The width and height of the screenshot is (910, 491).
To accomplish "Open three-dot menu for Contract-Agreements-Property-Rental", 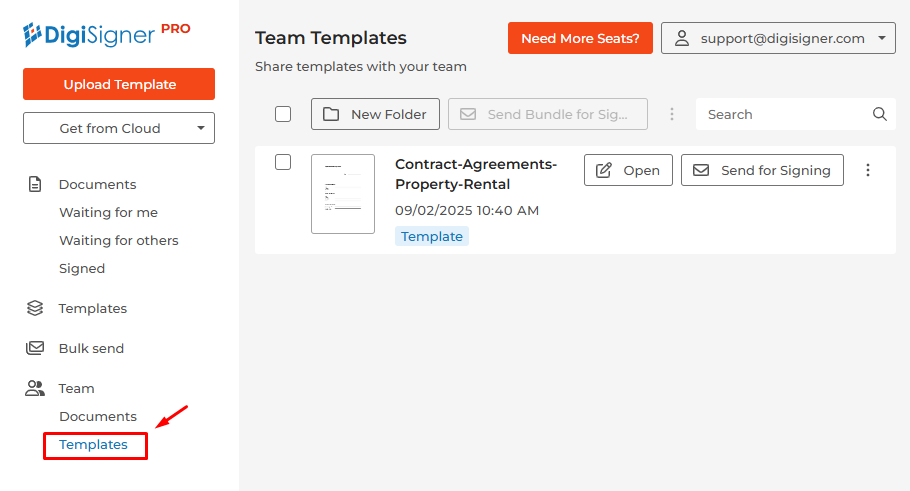I will pos(868,170).
